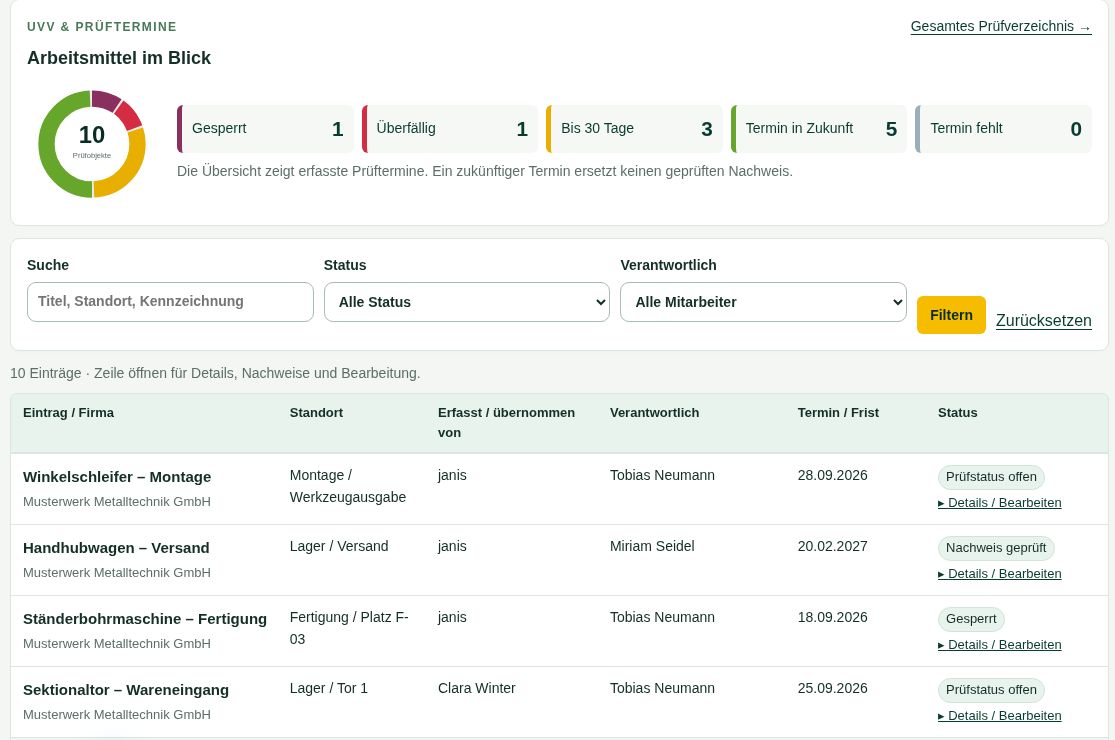Image resolution: width=1115 pixels, height=740 pixels.
Task: Click the Termin / Frist column header
Action: (x=838, y=413)
